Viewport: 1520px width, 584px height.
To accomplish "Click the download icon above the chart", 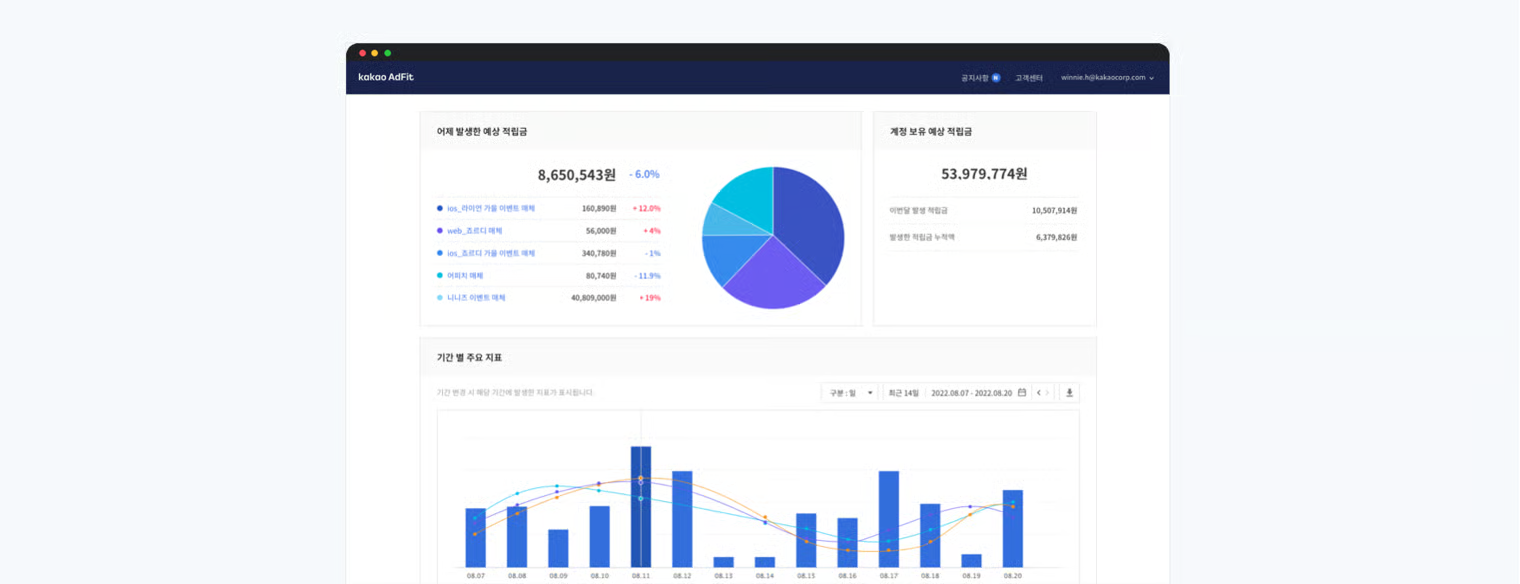I will [1069, 393].
